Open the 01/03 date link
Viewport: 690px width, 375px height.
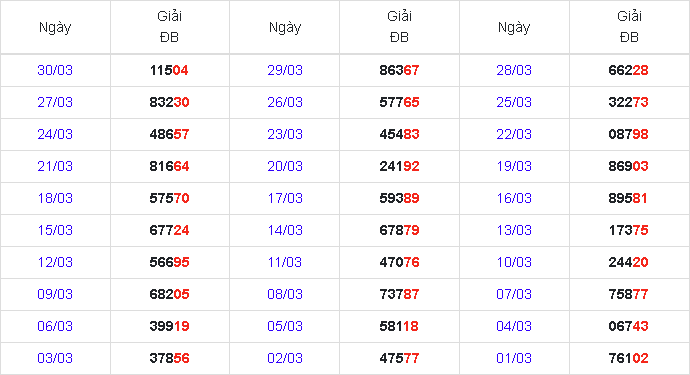tap(514, 358)
